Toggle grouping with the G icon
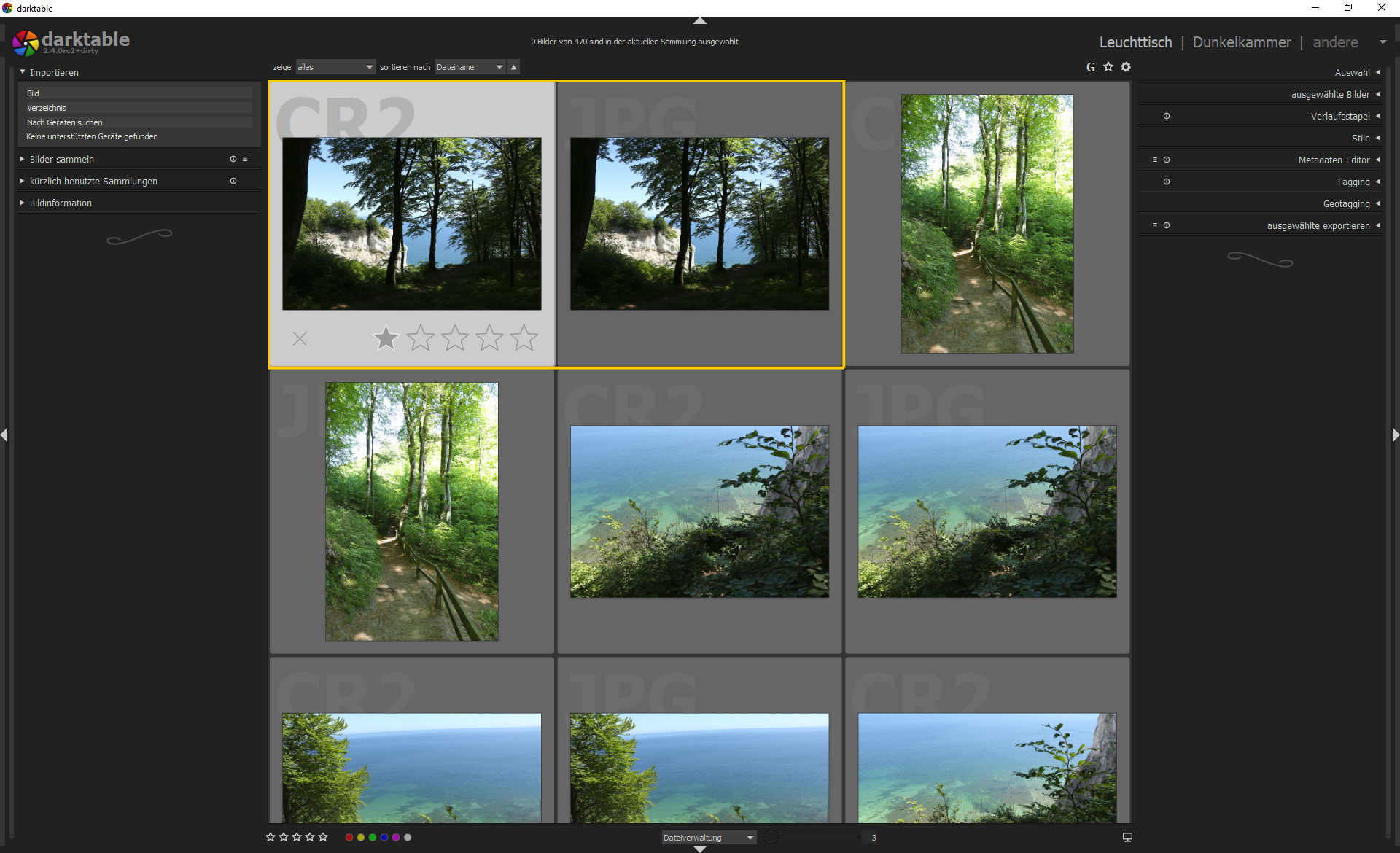Image resolution: width=1400 pixels, height=853 pixels. tap(1091, 67)
